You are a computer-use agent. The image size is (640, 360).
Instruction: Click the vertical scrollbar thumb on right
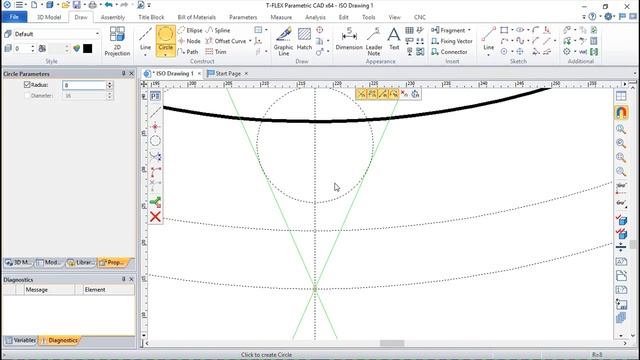[633, 244]
